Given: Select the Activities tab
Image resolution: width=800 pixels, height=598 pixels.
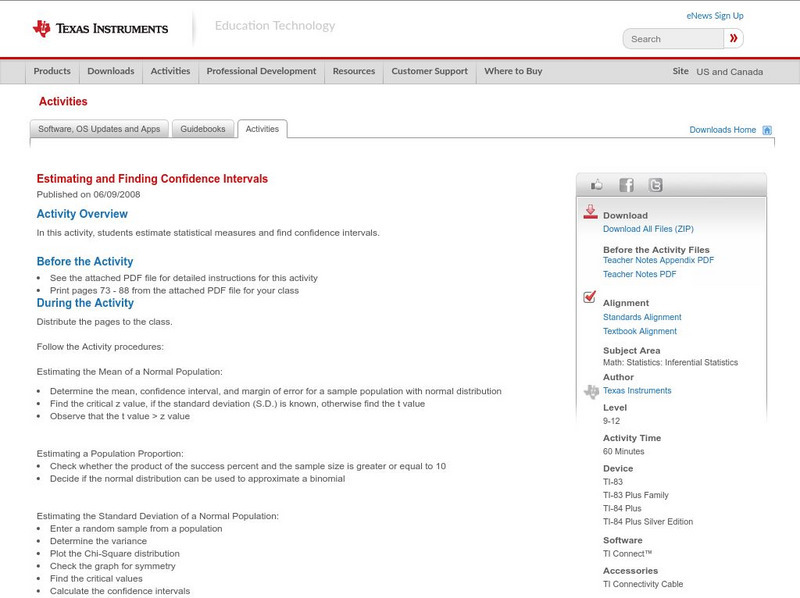Looking at the screenshot, I should click(x=262, y=129).
